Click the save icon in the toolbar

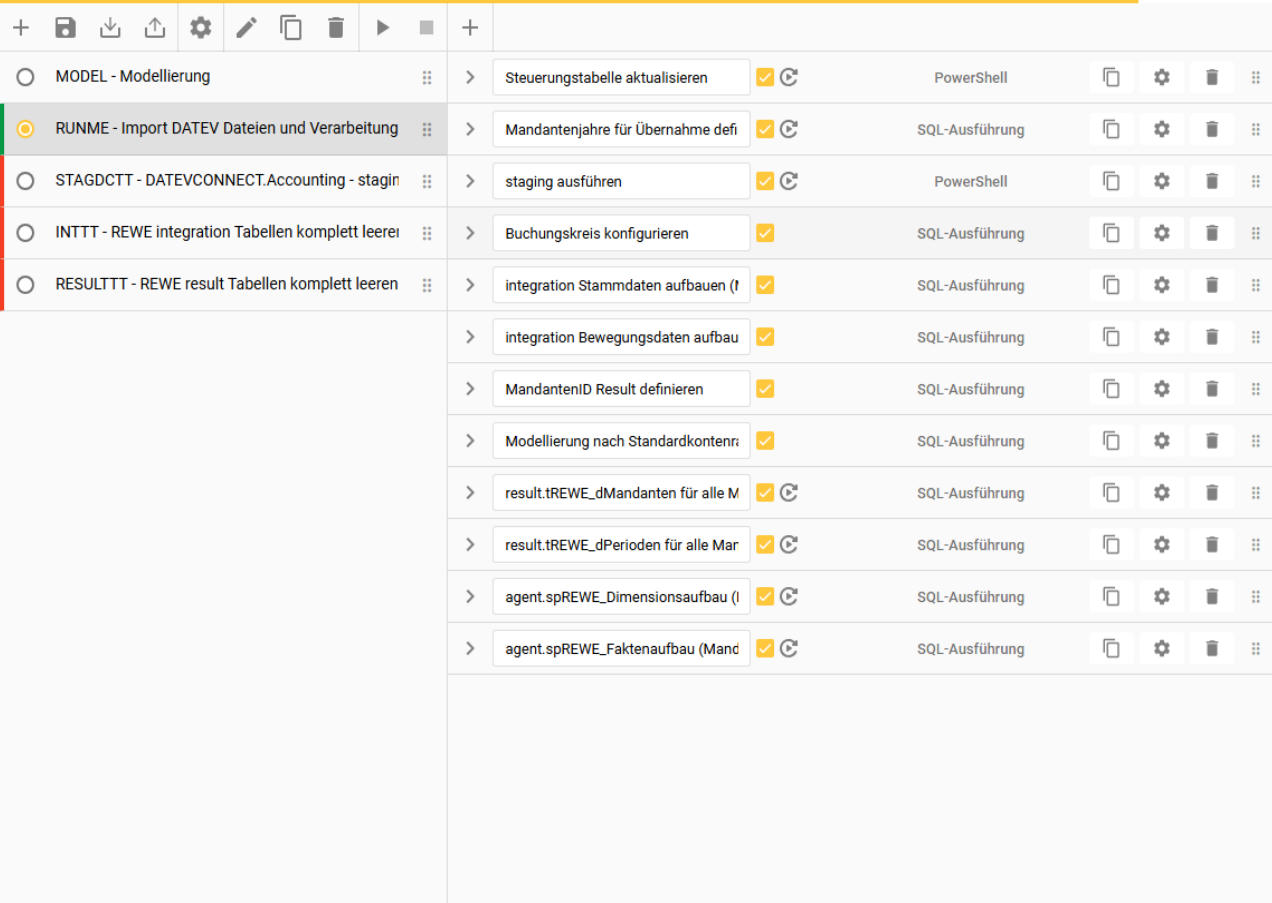coord(65,28)
